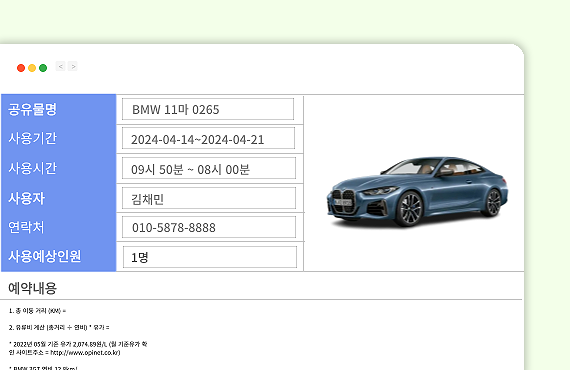Click the 예약내용 section heading
570x370 pixels.
(x=32, y=288)
